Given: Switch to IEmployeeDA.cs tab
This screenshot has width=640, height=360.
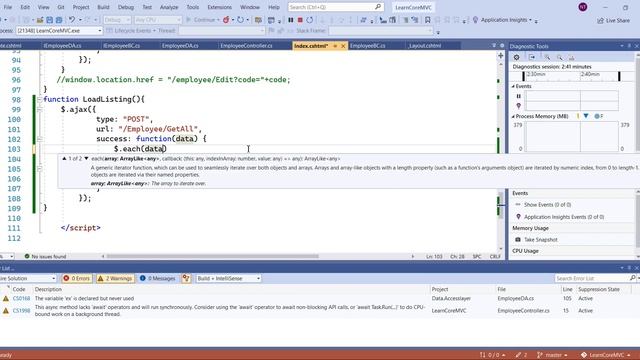Looking at the screenshot, I should coord(62,46).
